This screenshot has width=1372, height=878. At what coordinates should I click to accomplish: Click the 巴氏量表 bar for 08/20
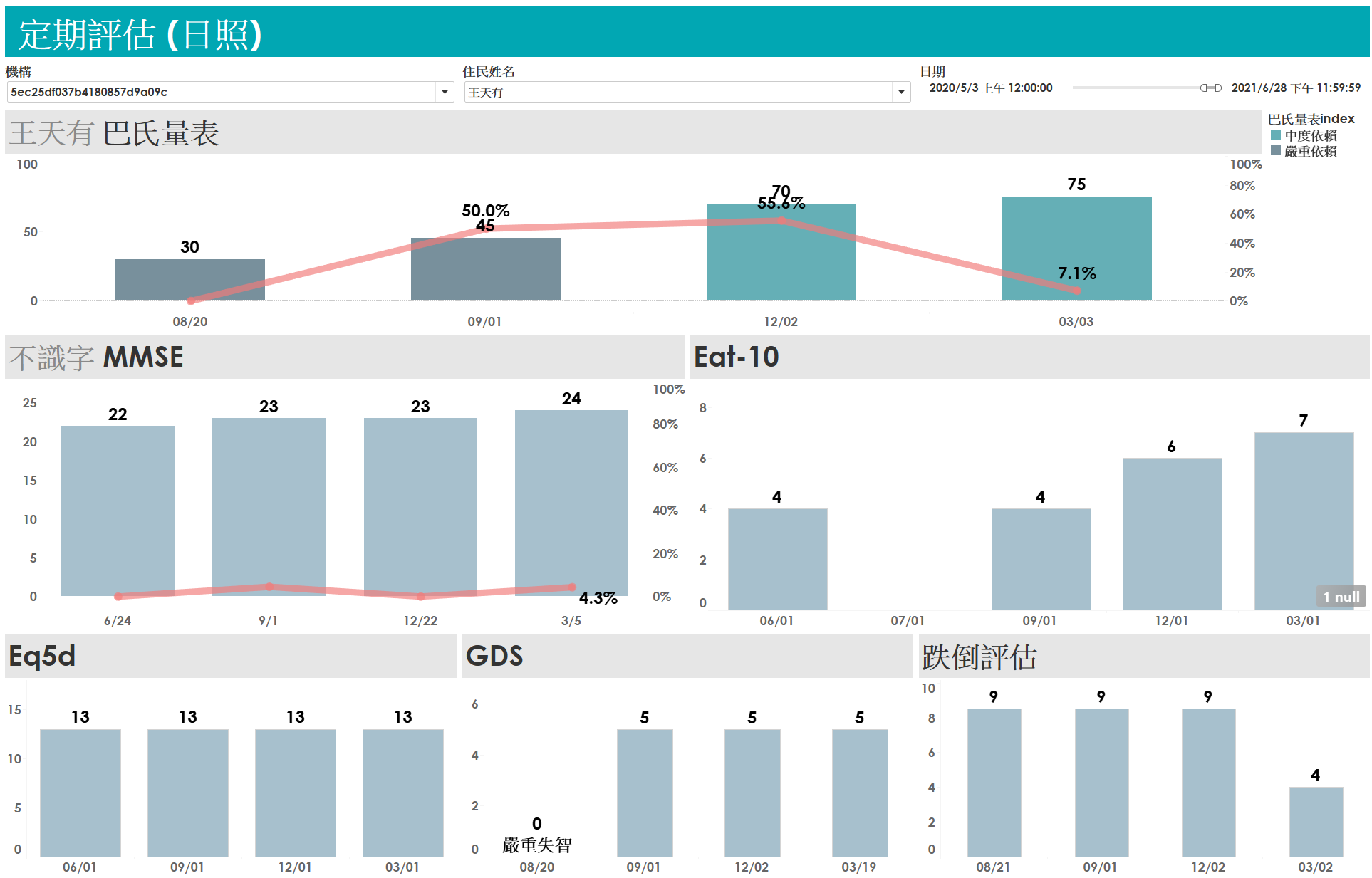tap(190, 280)
